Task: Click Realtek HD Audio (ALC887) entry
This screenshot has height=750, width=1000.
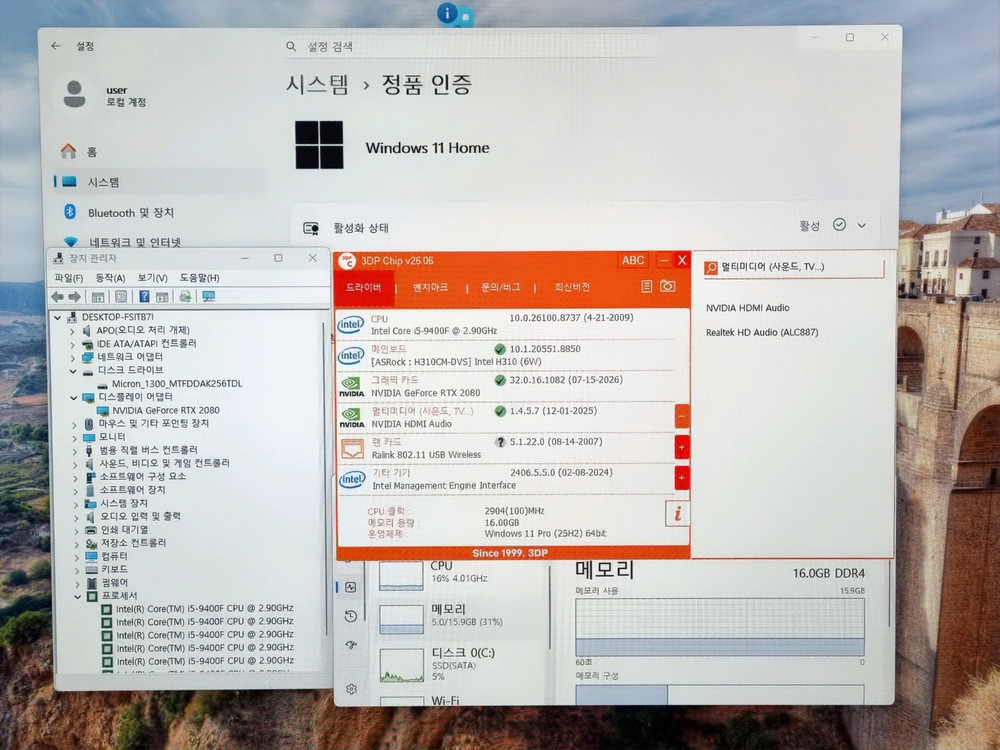Action: tap(762, 332)
